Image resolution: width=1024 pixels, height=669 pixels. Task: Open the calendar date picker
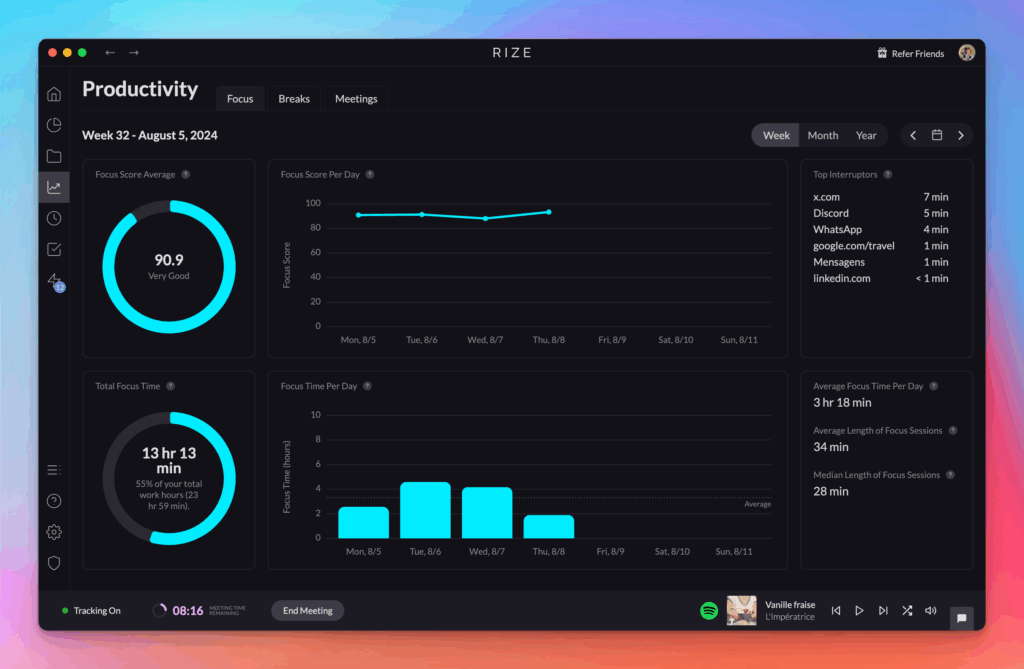point(936,134)
